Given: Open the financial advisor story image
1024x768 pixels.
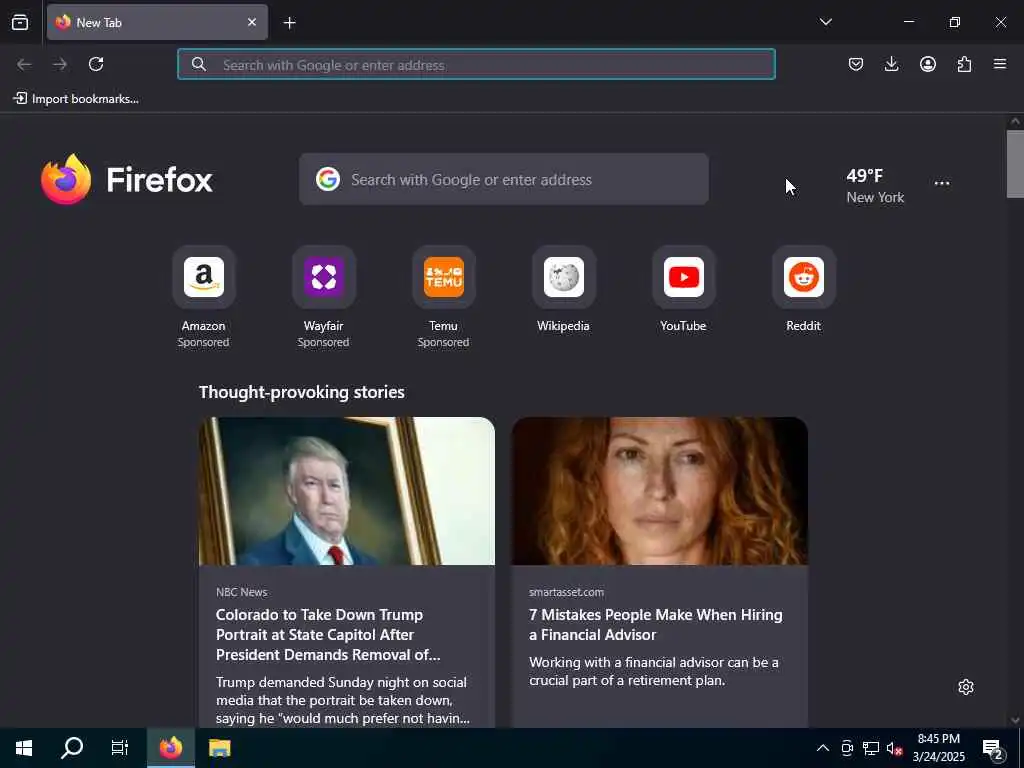Looking at the screenshot, I should tap(660, 491).
